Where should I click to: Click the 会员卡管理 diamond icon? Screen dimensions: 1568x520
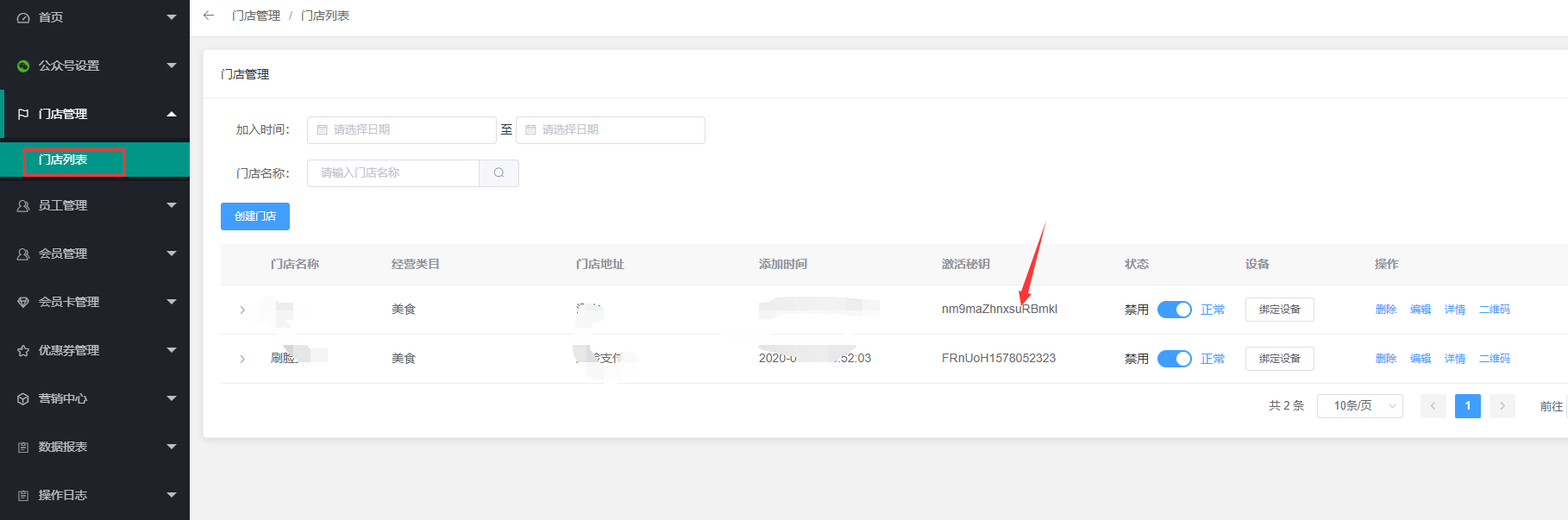tap(23, 302)
